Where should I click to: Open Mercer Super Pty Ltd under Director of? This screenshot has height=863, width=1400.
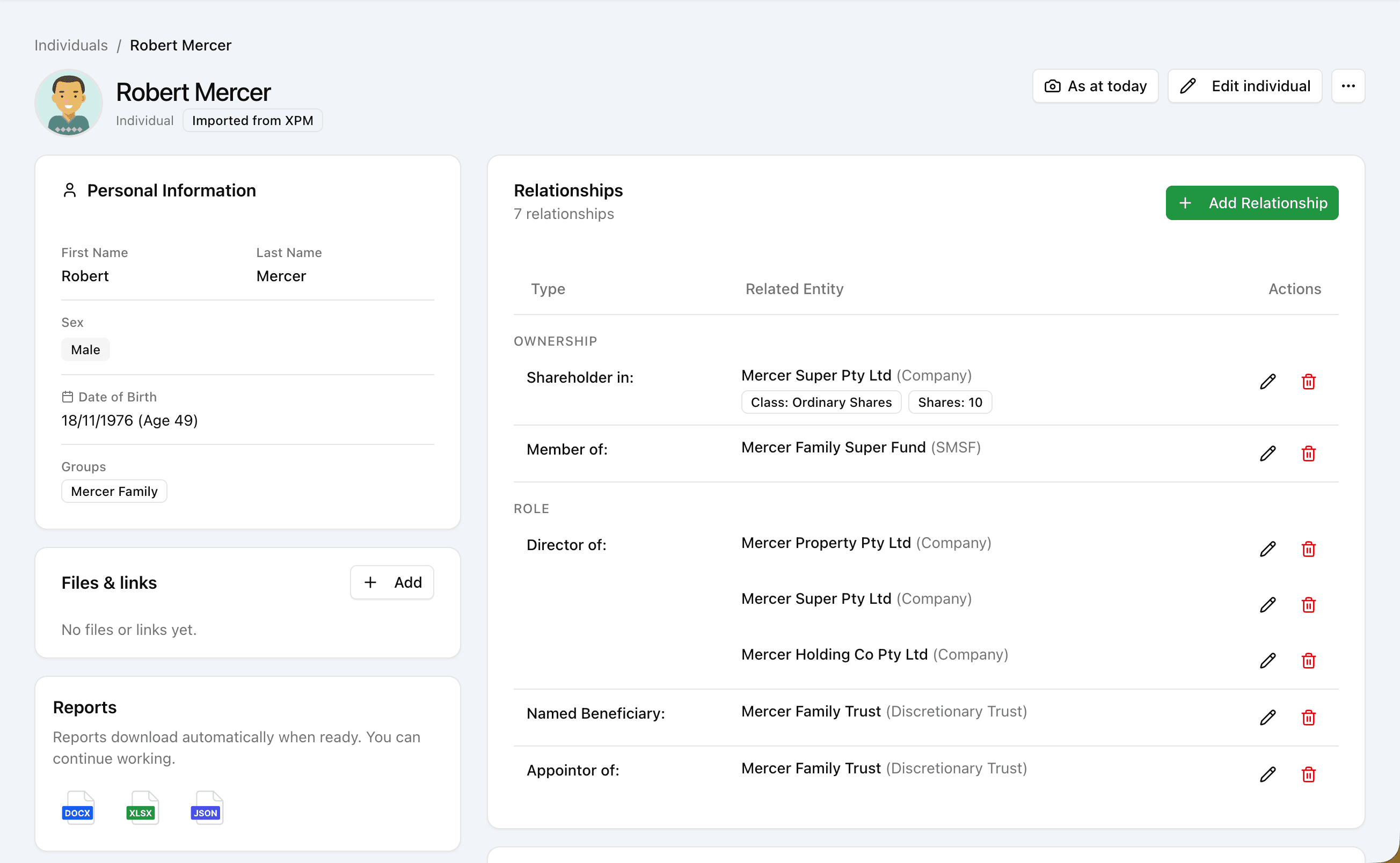click(x=816, y=598)
